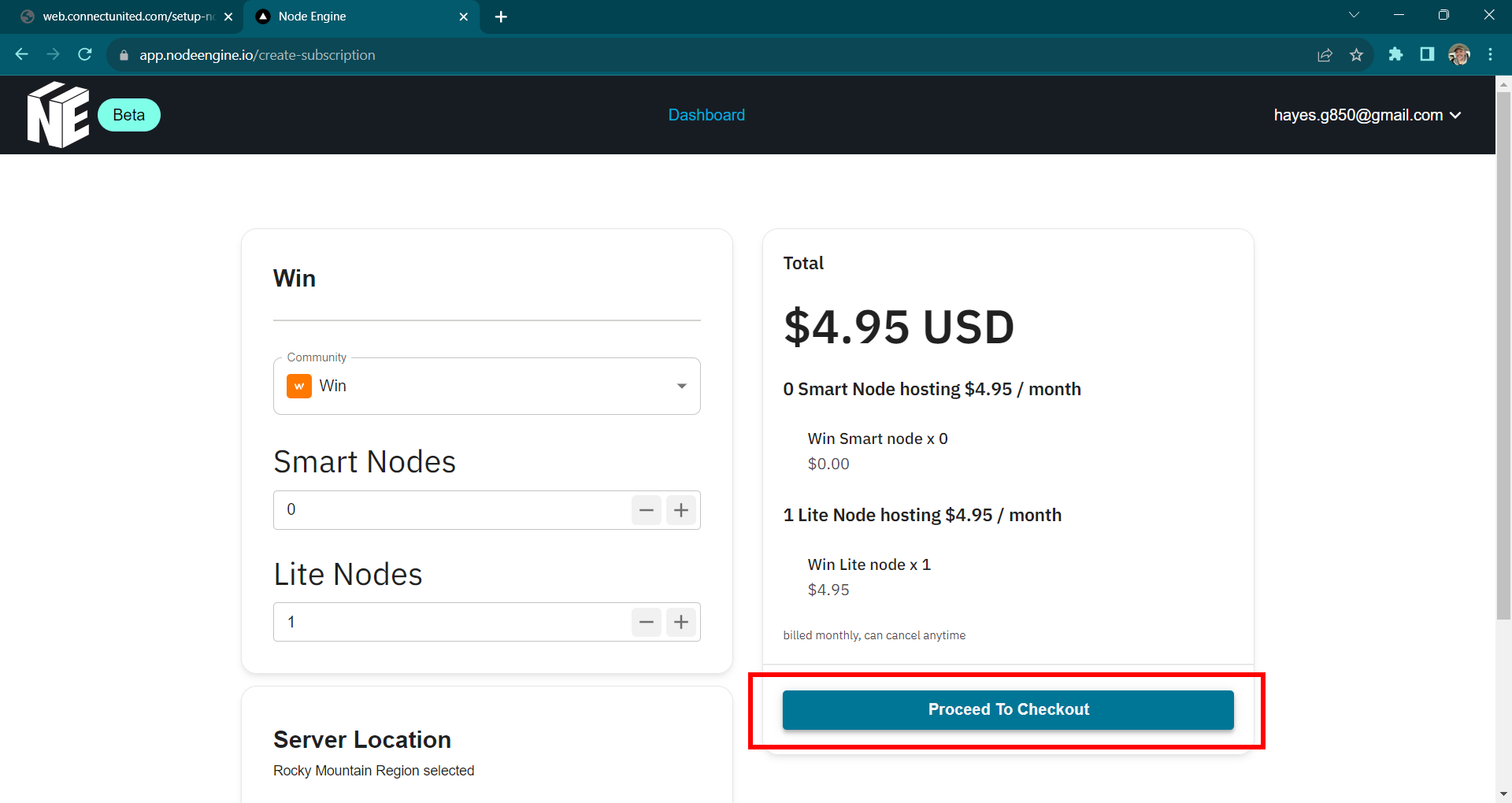Increase the Smart Nodes count
The width and height of the screenshot is (1512, 803).
[x=681, y=510]
